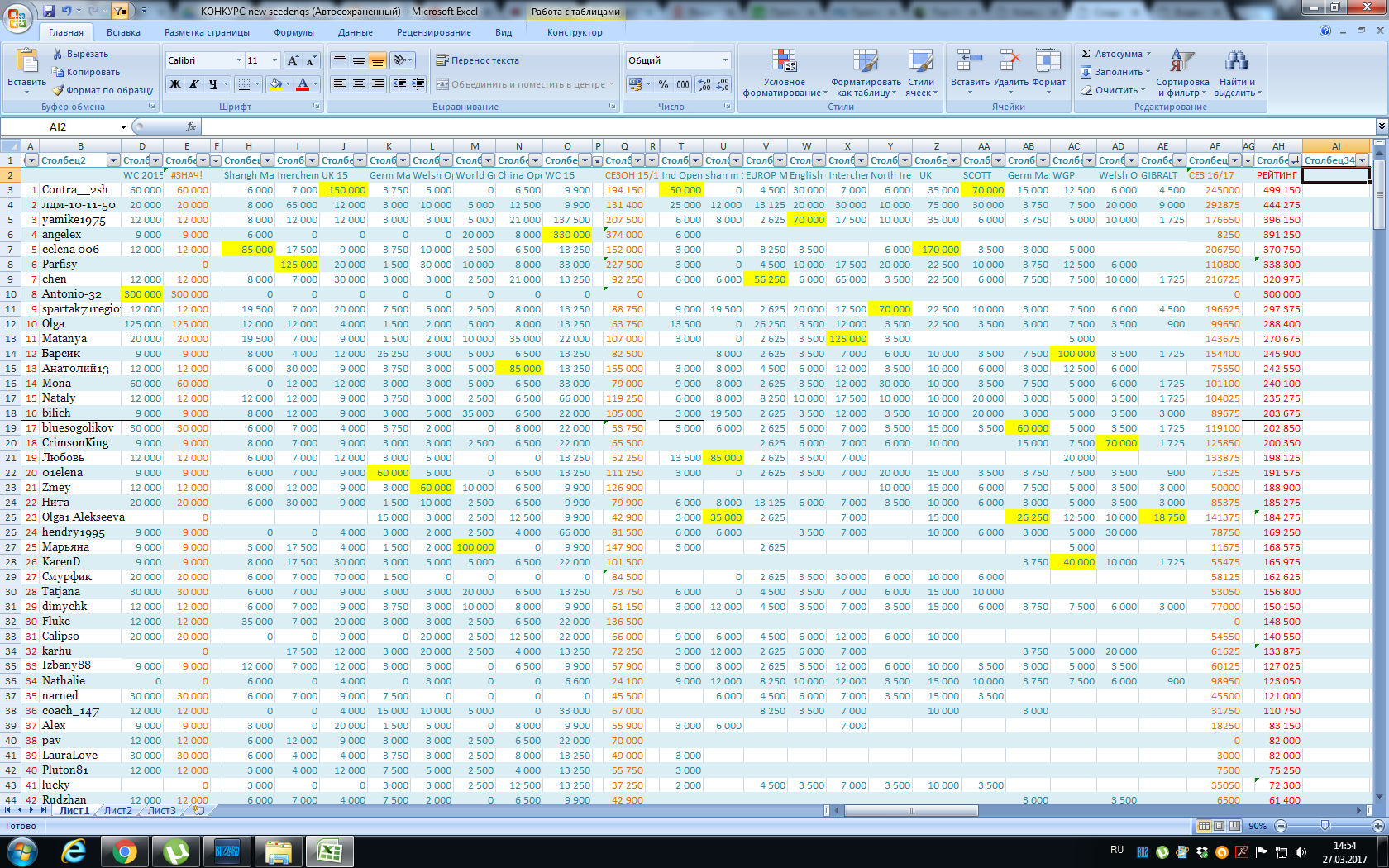
Task: Switch to the Лист2 sheet tab
Action: 117,811
